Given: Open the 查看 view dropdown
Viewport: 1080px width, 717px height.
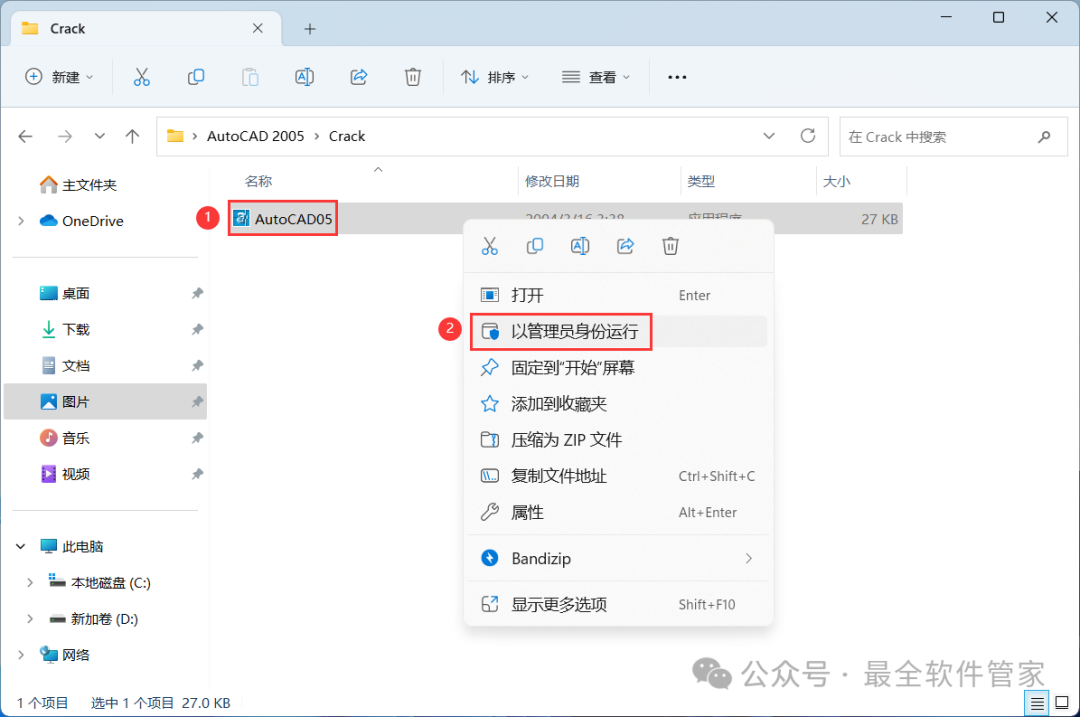Looking at the screenshot, I should 596,77.
